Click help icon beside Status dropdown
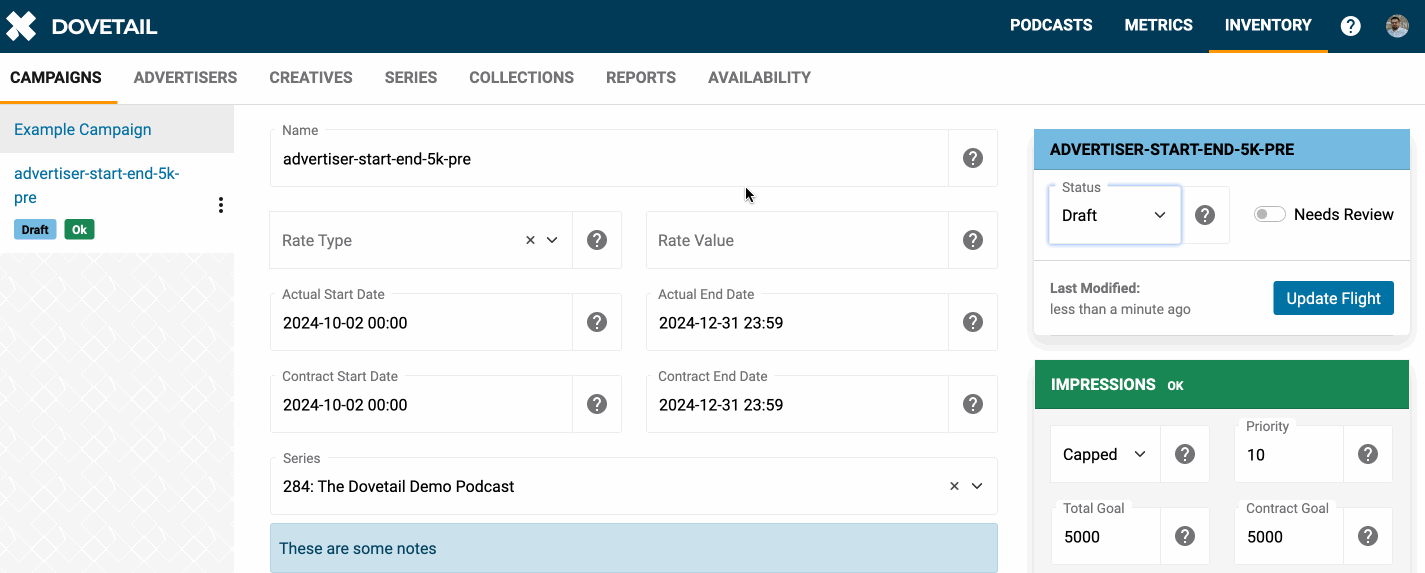The height and width of the screenshot is (573, 1425). click(1205, 215)
